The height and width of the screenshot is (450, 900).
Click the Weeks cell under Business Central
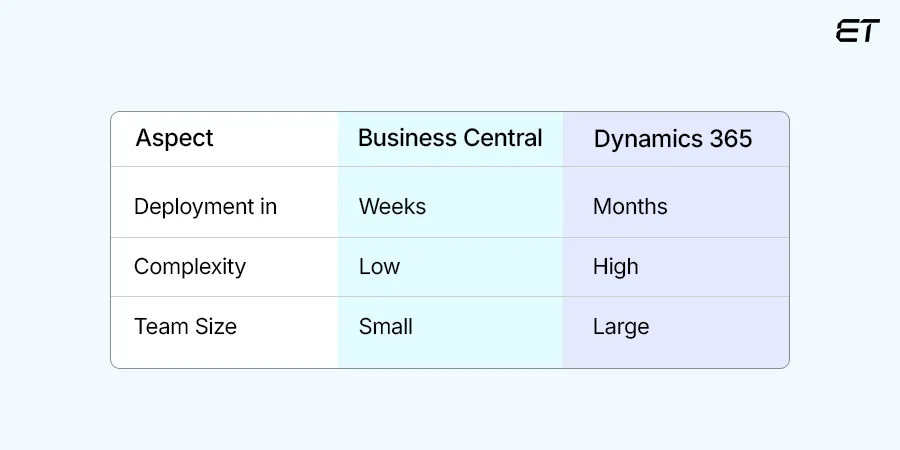(x=392, y=207)
